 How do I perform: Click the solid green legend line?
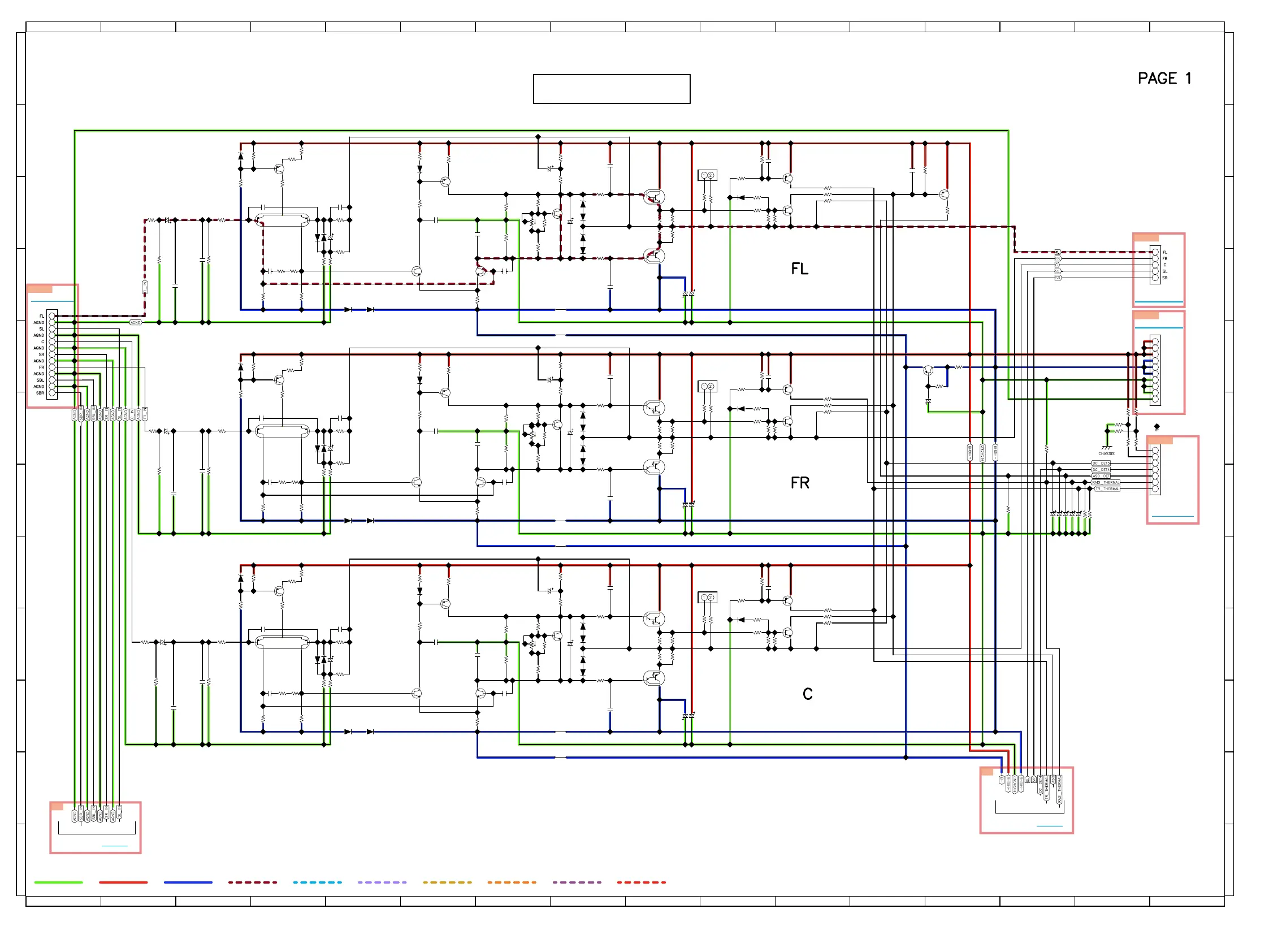58,882
